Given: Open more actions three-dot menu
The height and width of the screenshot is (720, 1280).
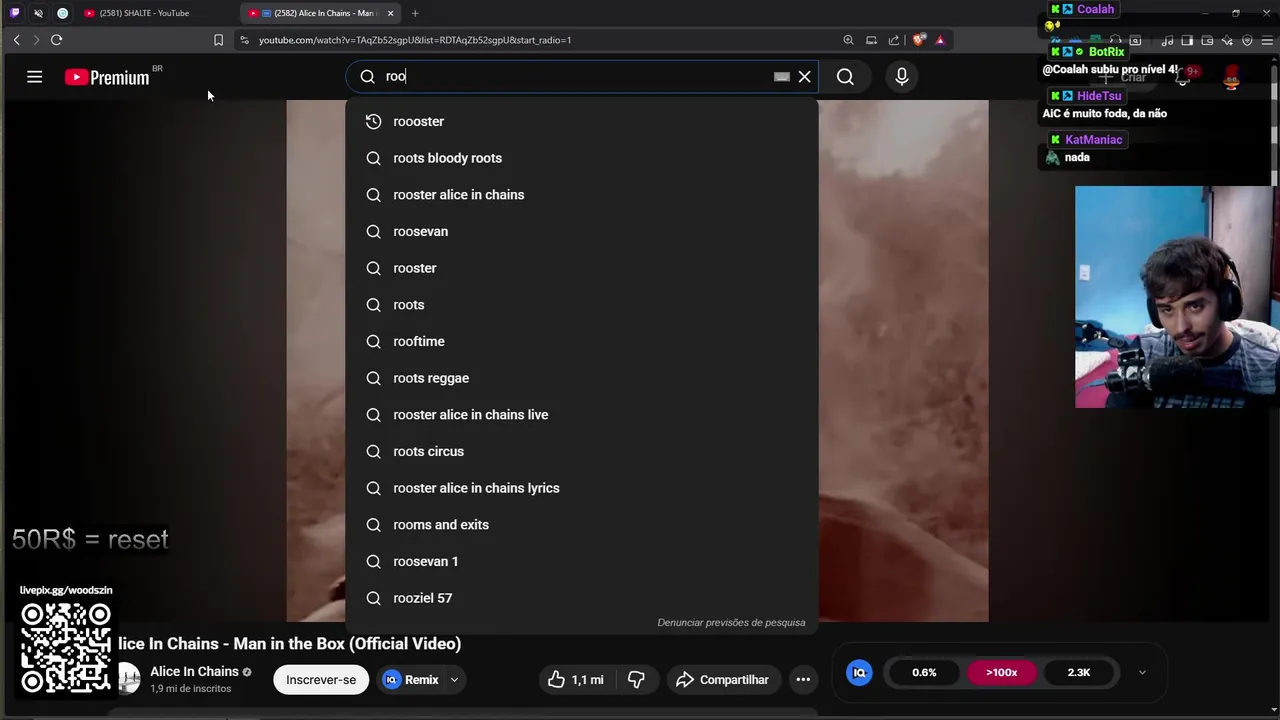Looking at the screenshot, I should [x=803, y=680].
